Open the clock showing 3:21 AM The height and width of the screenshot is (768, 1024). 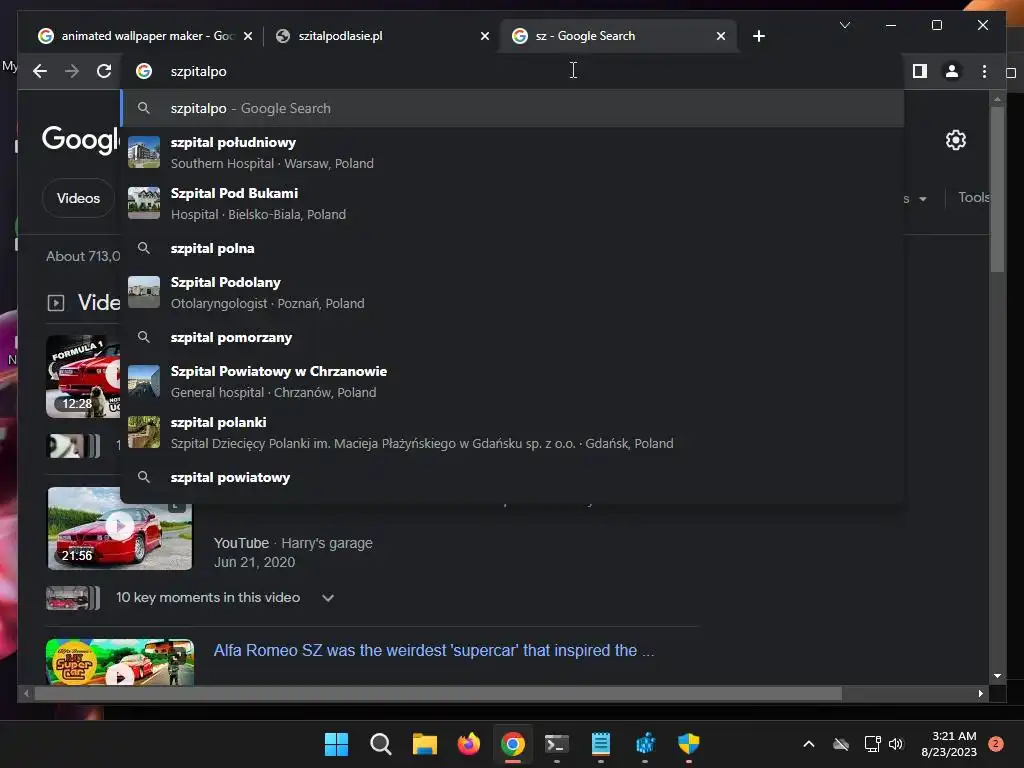click(949, 744)
